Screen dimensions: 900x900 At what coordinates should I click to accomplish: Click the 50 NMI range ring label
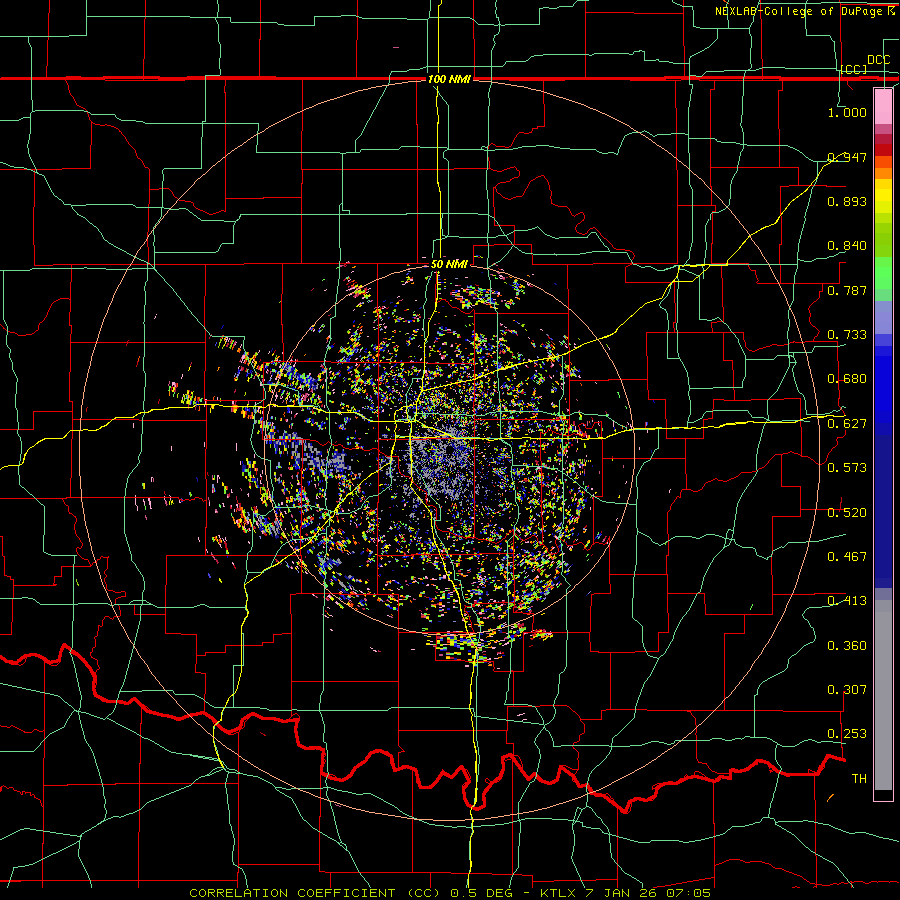click(x=449, y=264)
